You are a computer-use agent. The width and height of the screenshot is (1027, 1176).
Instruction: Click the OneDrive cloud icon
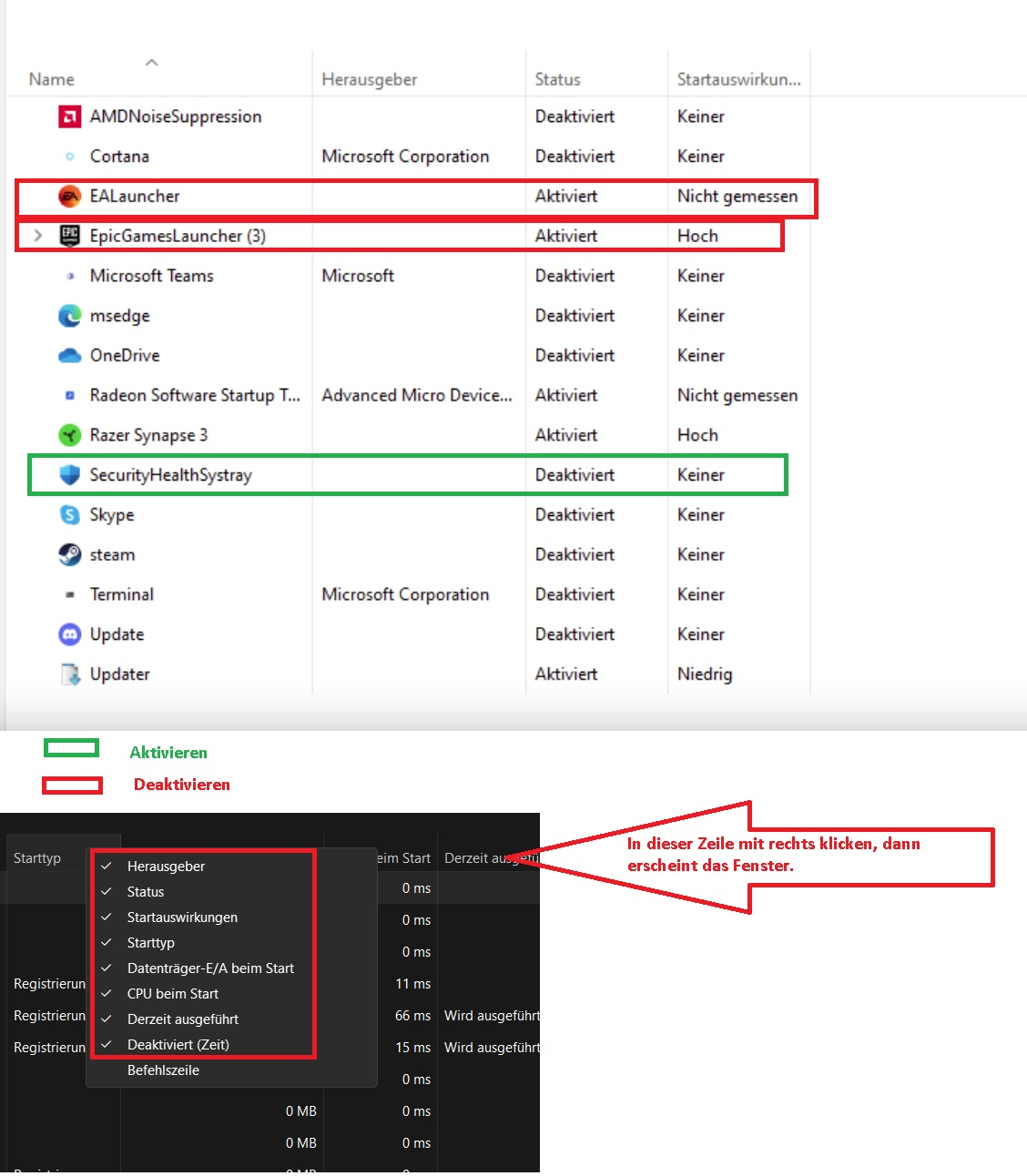click(x=69, y=356)
